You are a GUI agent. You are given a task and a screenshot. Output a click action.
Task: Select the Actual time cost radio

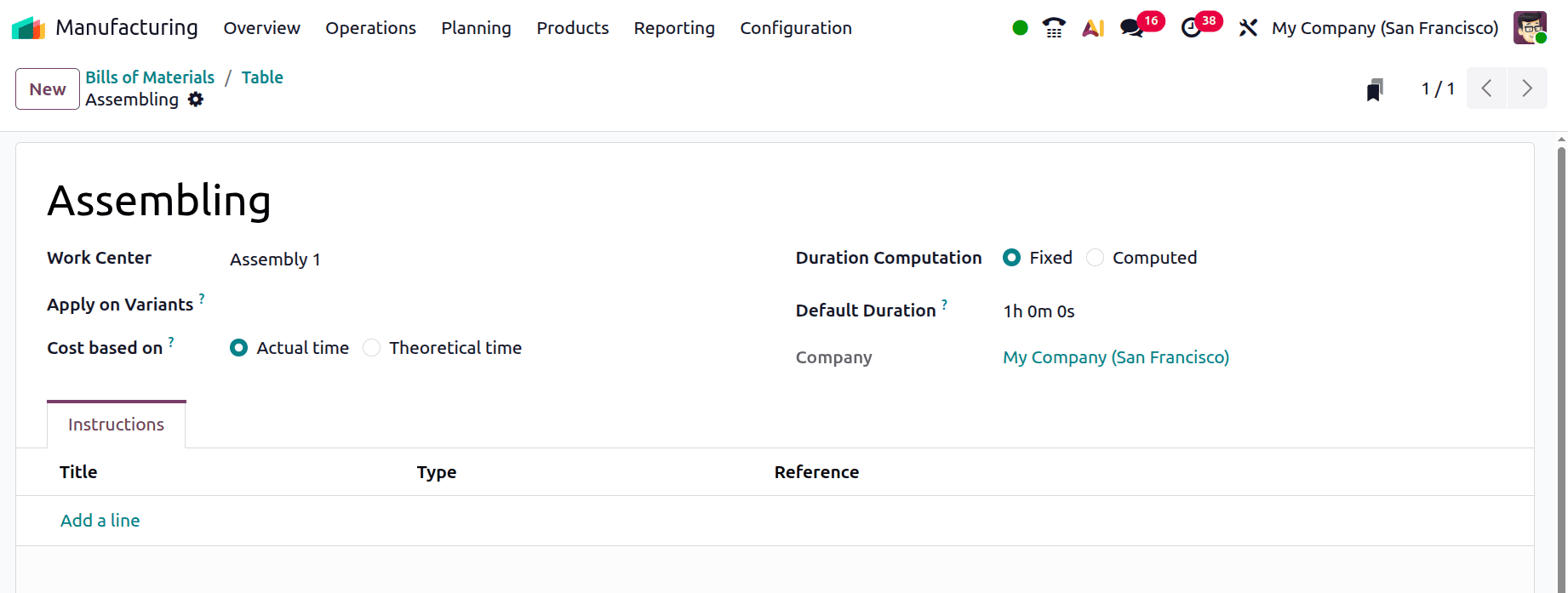(238, 348)
